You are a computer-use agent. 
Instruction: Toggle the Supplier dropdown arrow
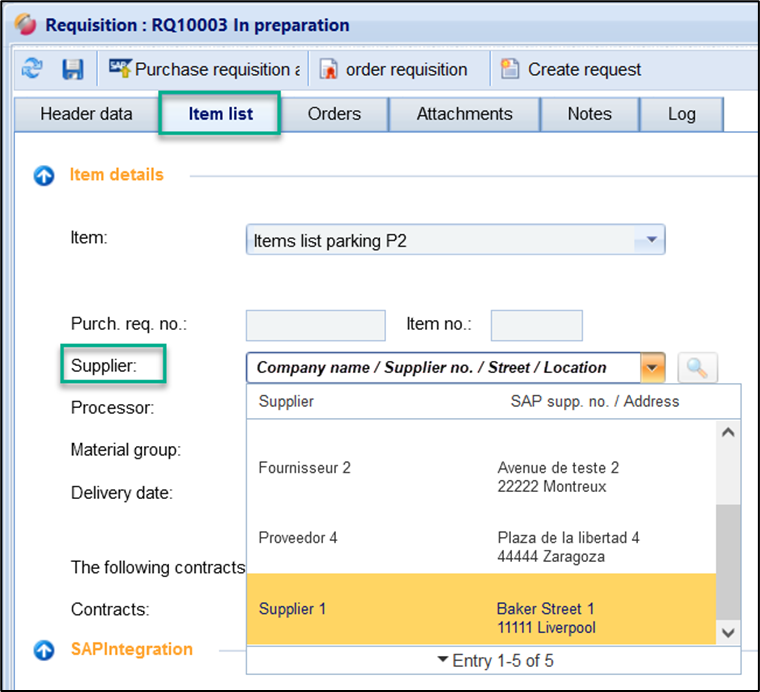[x=653, y=368]
